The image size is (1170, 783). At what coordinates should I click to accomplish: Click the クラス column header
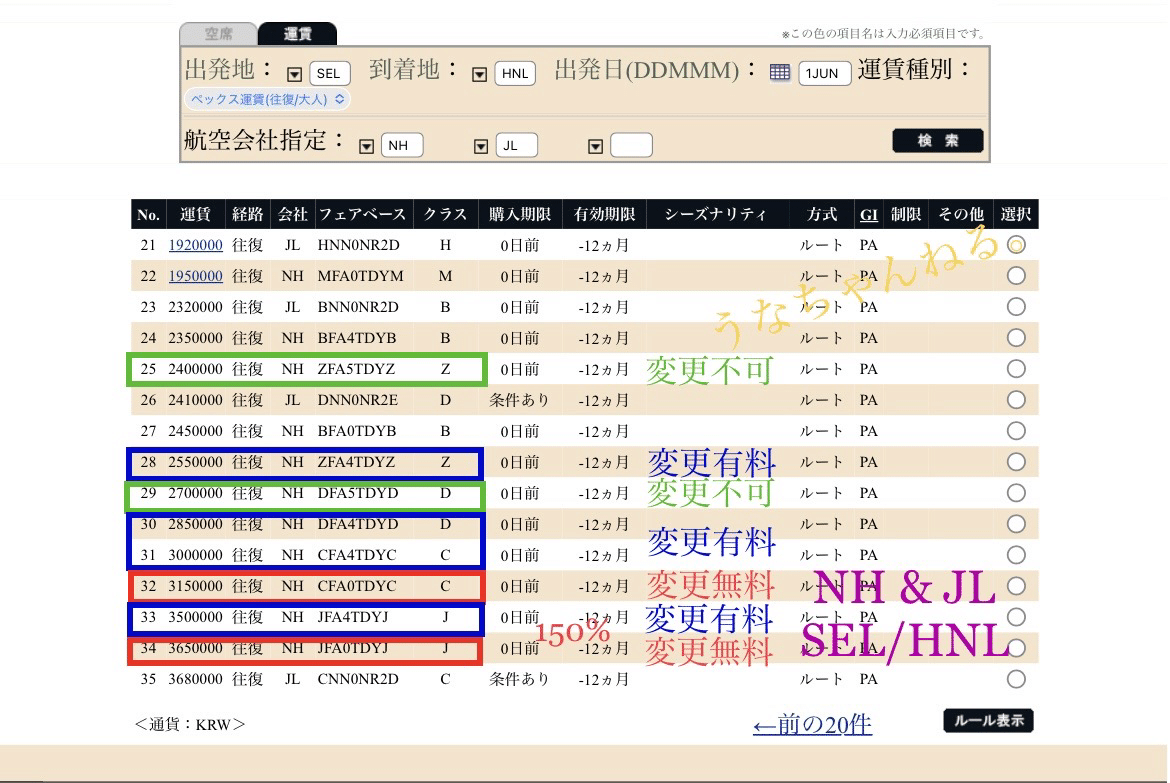[445, 215]
